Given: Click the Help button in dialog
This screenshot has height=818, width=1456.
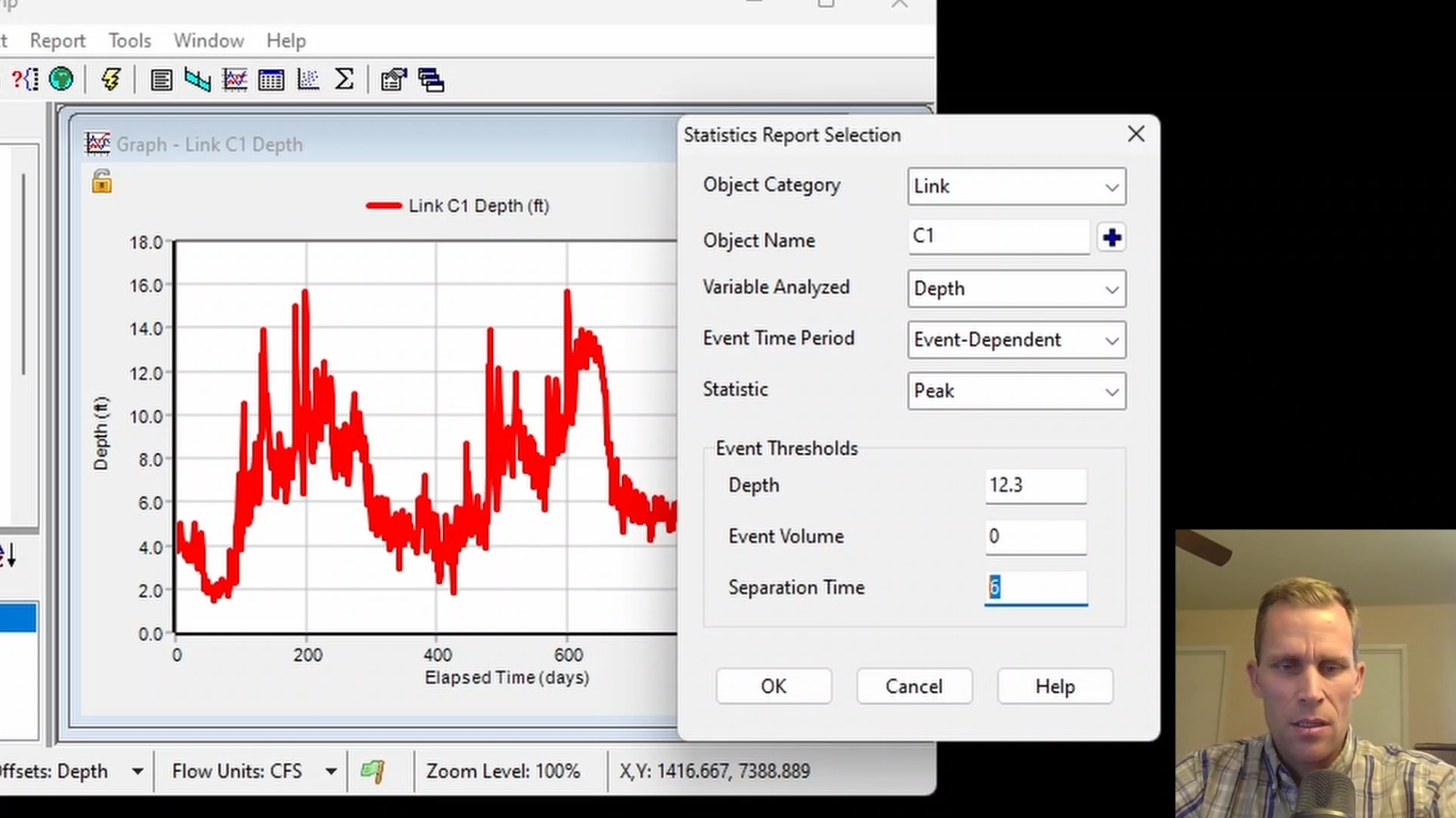Looking at the screenshot, I should point(1055,686).
